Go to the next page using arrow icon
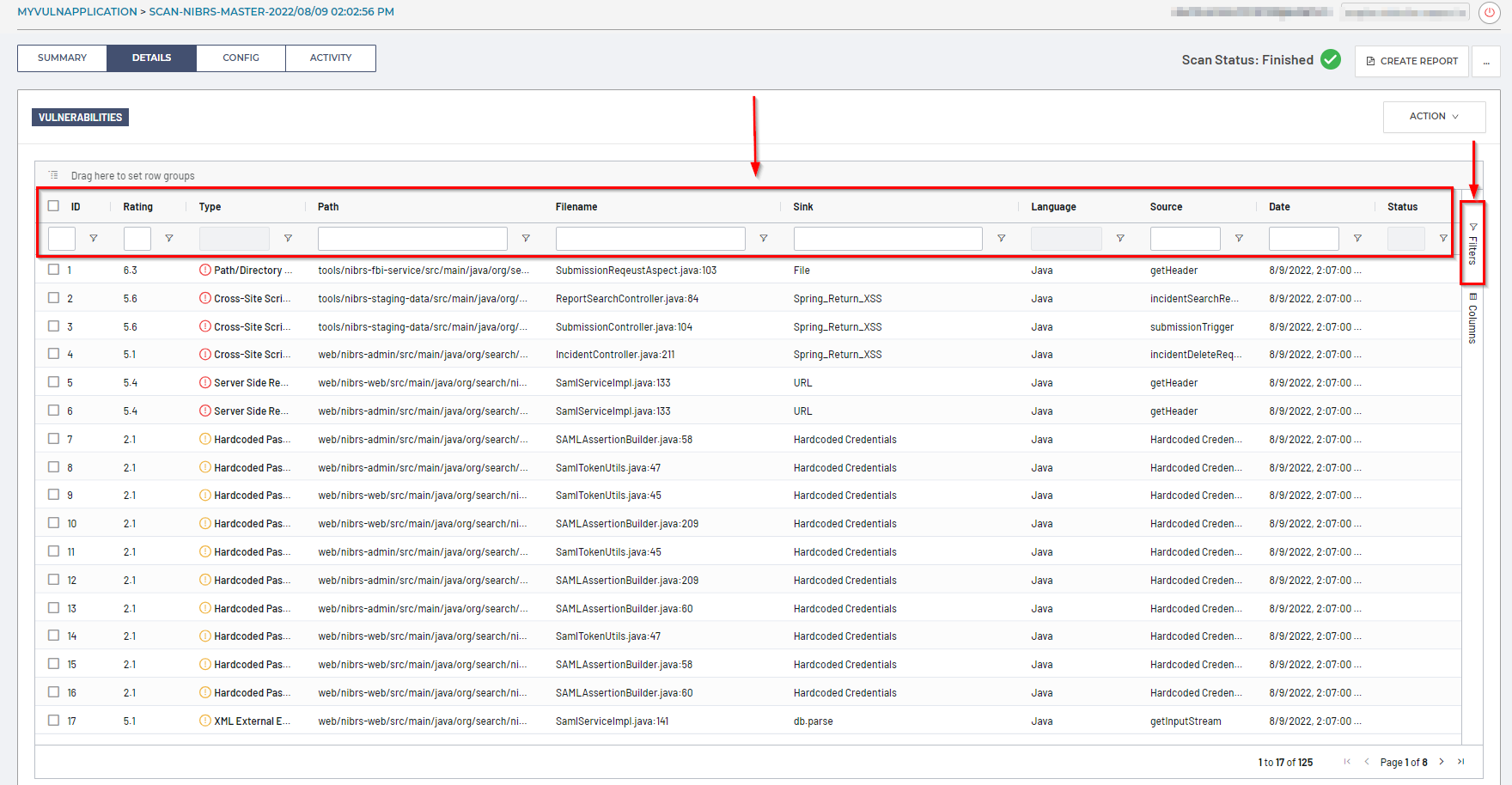 click(x=1442, y=762)
